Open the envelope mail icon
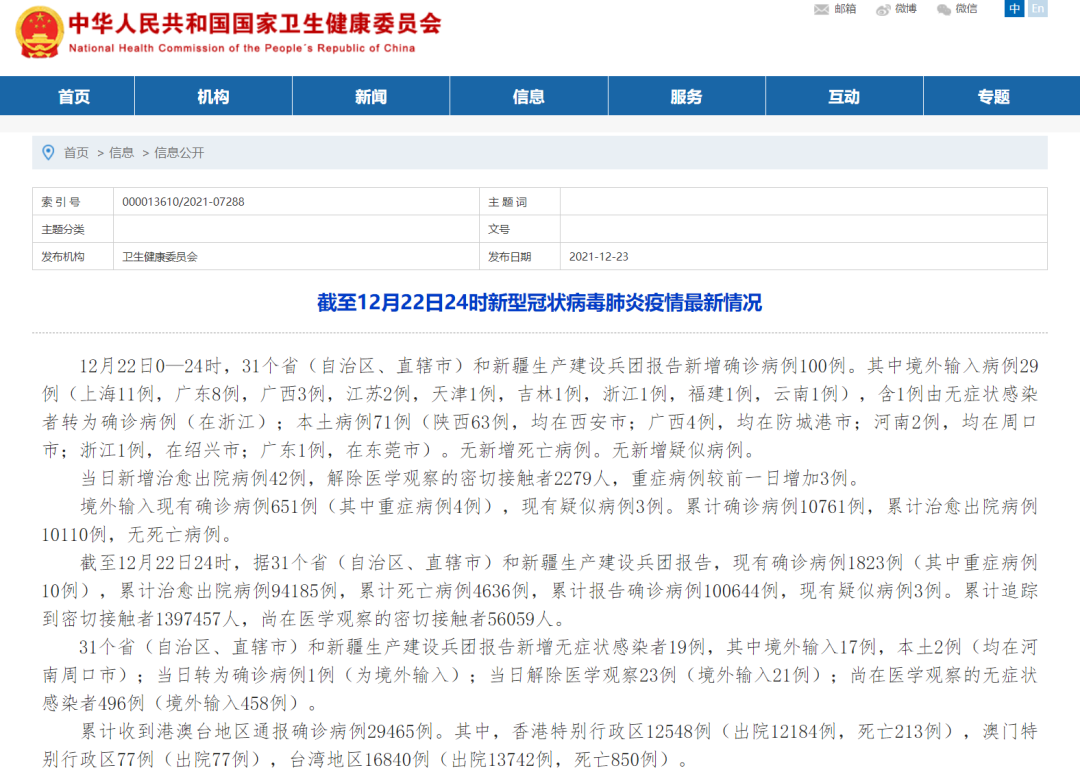 [821, 9]
